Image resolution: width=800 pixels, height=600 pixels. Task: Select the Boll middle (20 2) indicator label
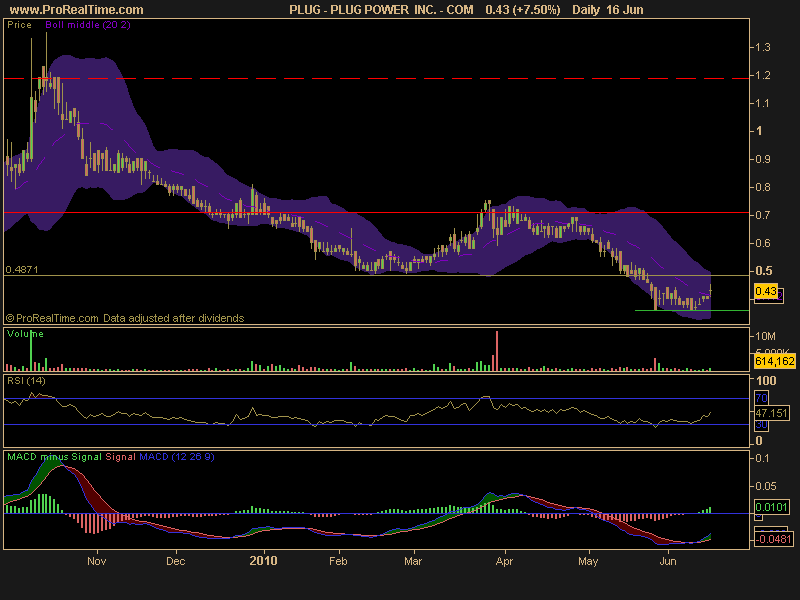(x=88, y=25)
